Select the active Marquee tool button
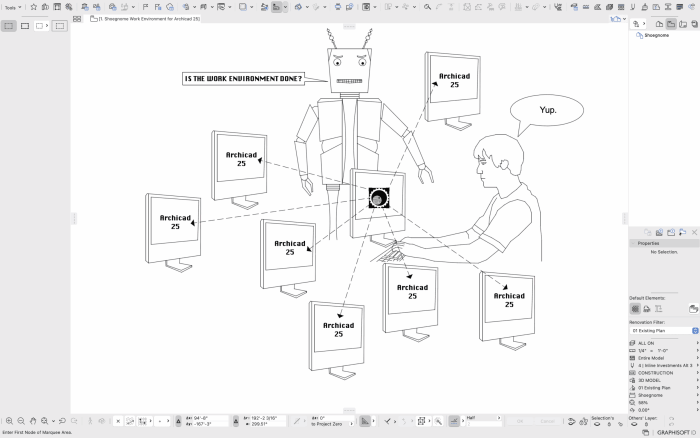 [8, 26]
